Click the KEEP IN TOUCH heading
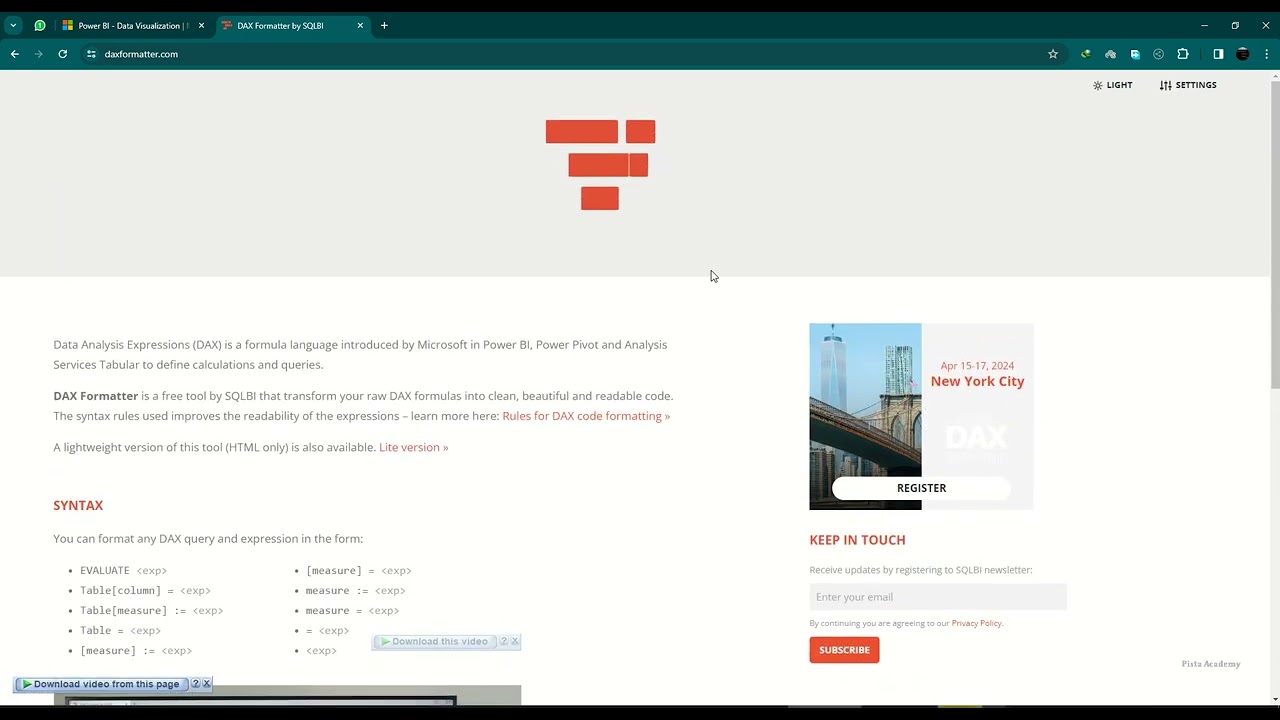Screen dimensions: 1280x720 point(857,540)
